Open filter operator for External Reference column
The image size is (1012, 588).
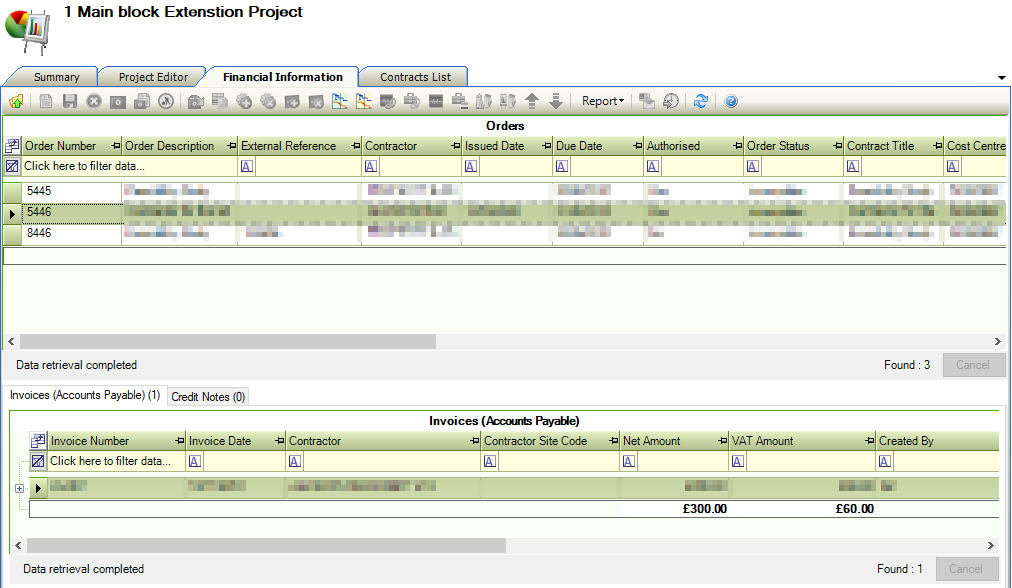[246, 166]
